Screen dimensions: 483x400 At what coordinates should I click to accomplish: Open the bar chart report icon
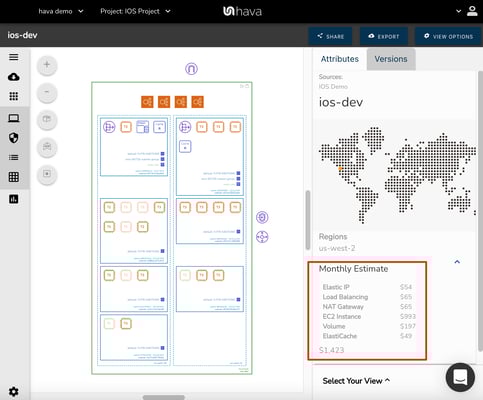coord(14,199)
